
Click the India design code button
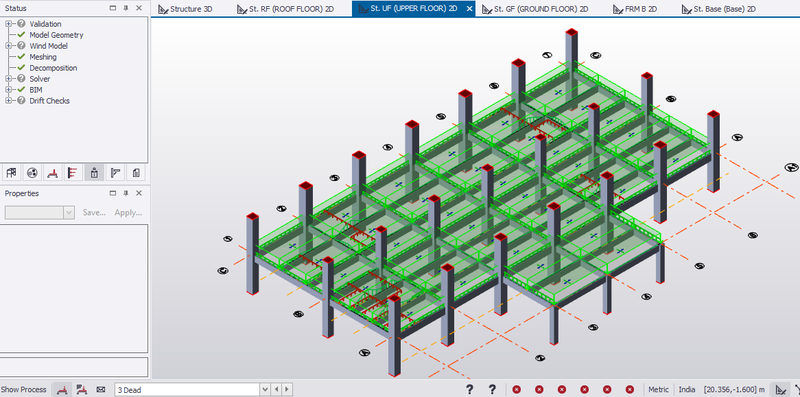pyautogui.click(x=687, y=389)
